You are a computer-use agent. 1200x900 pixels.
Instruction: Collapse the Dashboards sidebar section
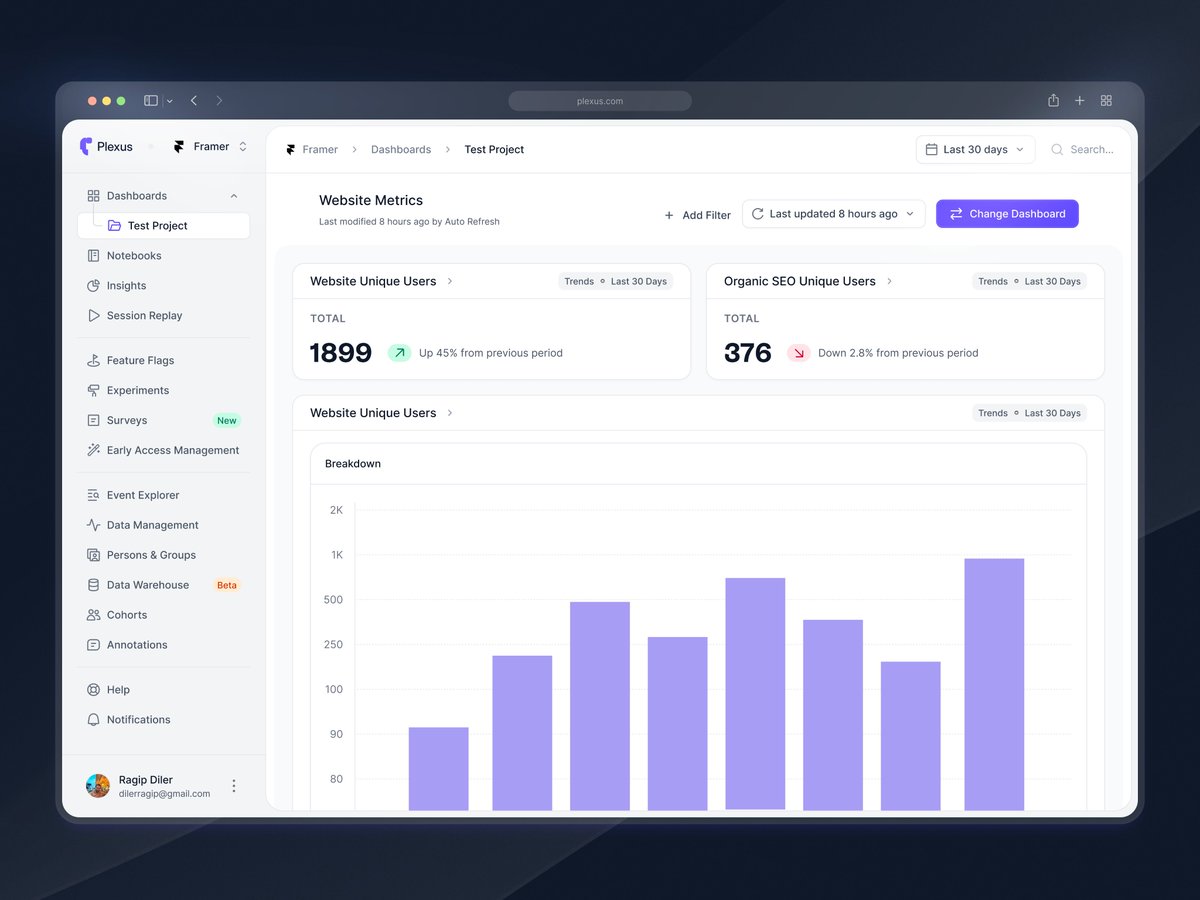234,196
